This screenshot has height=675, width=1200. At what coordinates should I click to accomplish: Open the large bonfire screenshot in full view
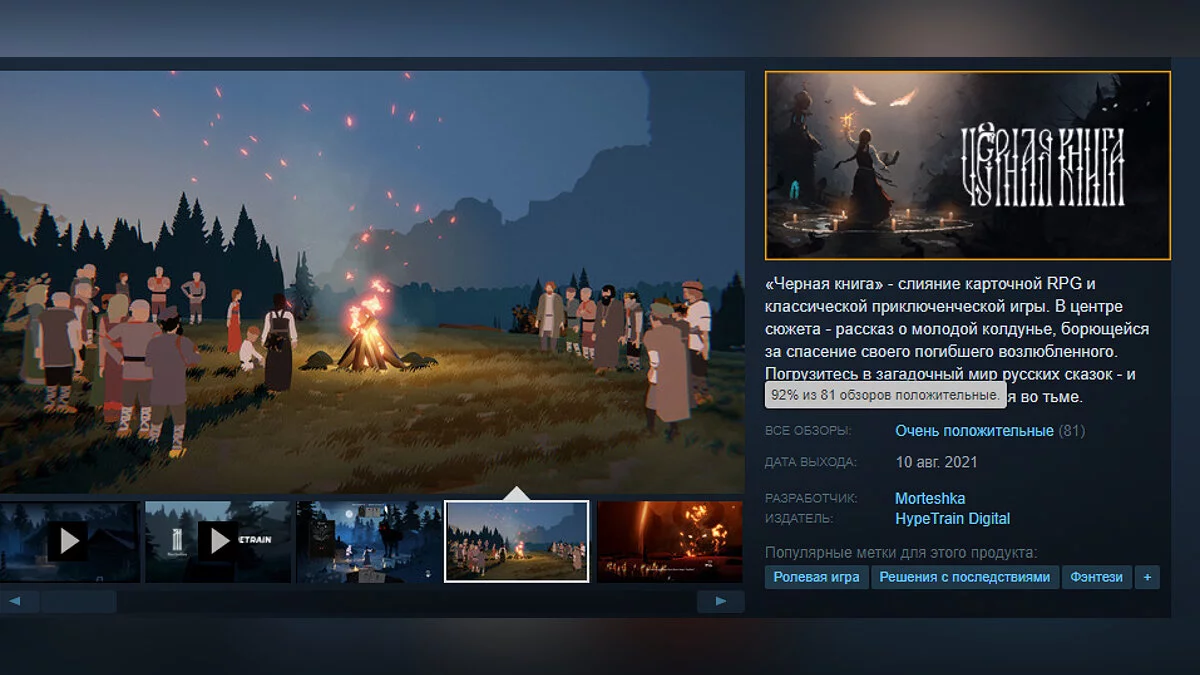coord(372,280)
